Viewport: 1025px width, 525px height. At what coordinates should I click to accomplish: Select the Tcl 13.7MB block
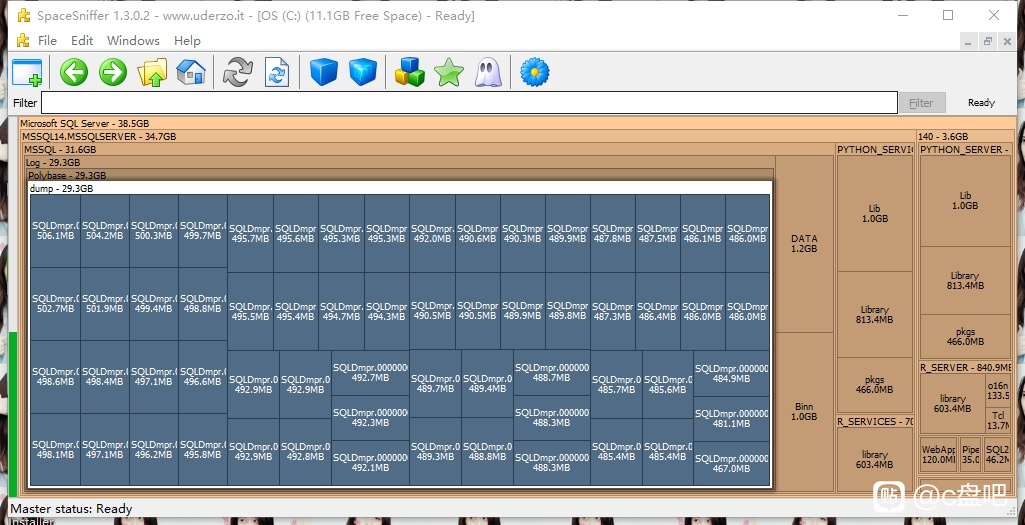[x=998, y=420]
